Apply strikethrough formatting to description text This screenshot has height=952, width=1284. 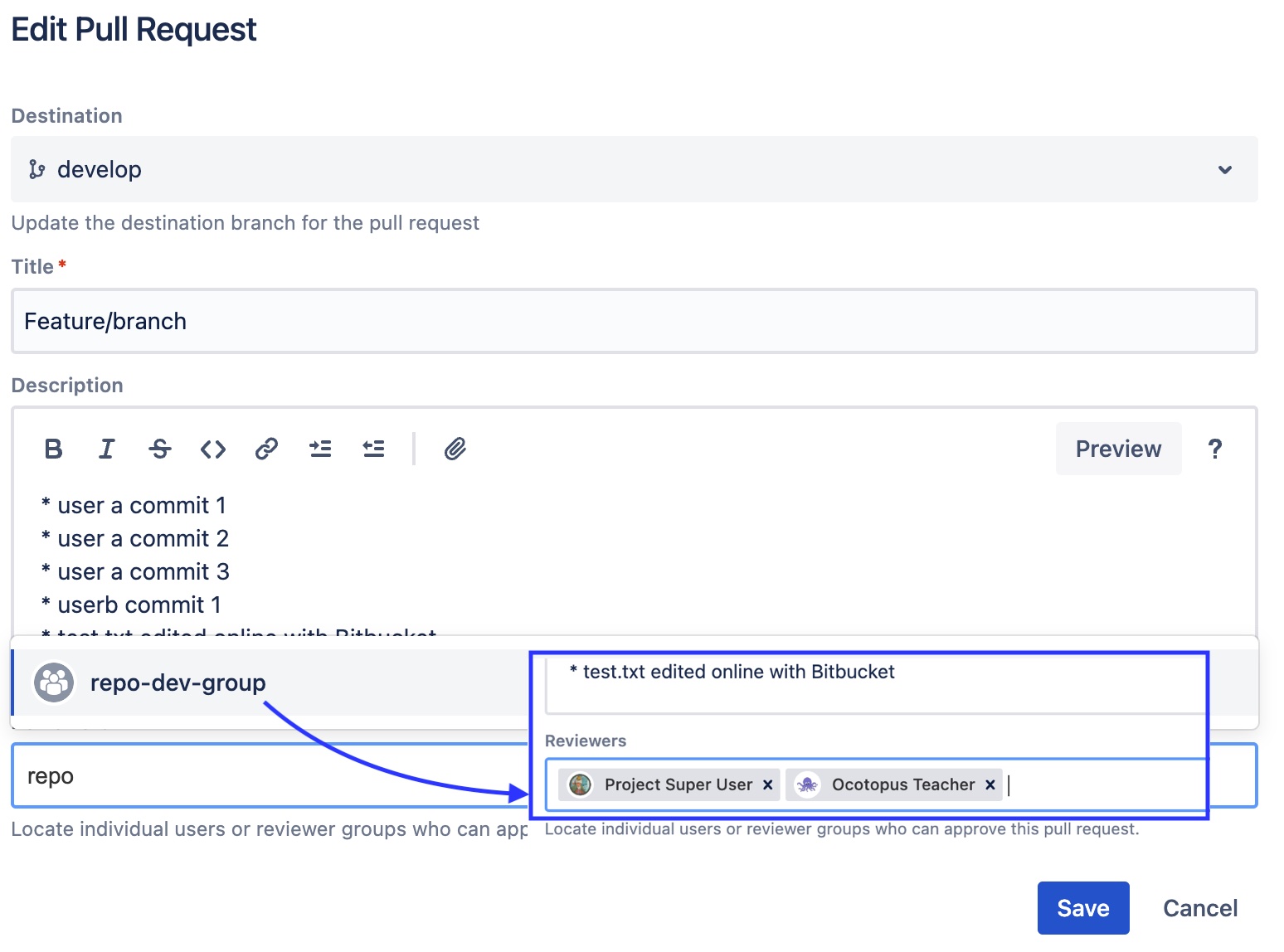tap(159, 449)
